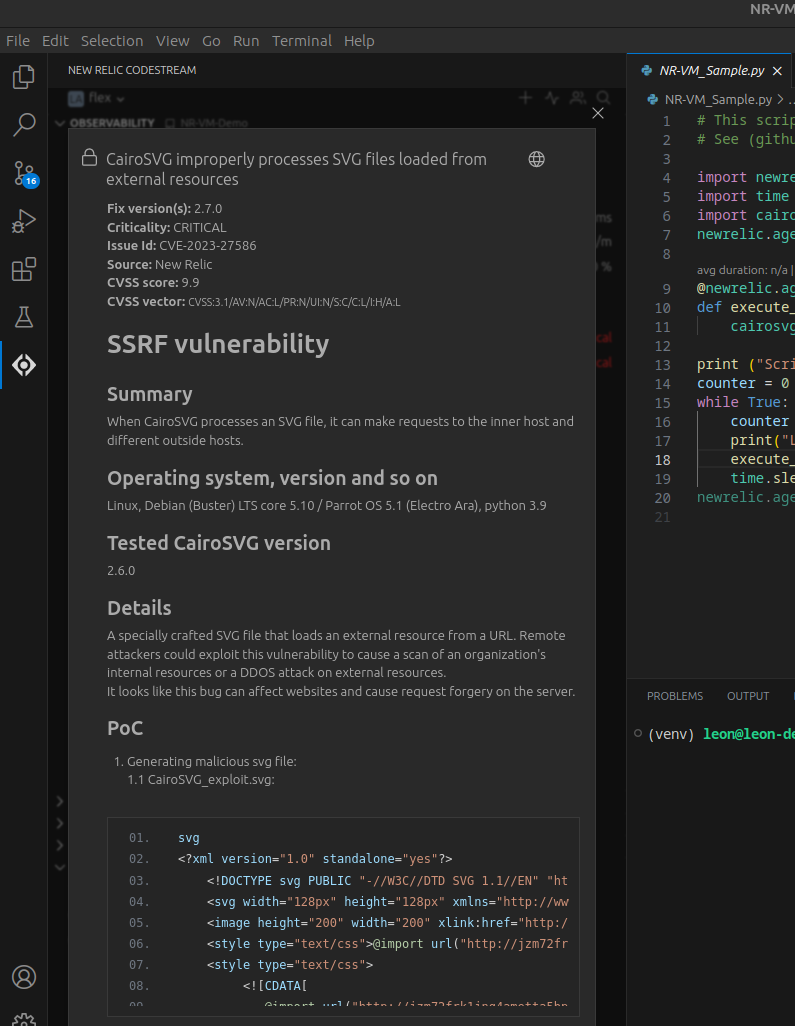This screenshot has height=1026, width=795.
Task: Click the 'counter = 0' code line
Action: [743, 383]
